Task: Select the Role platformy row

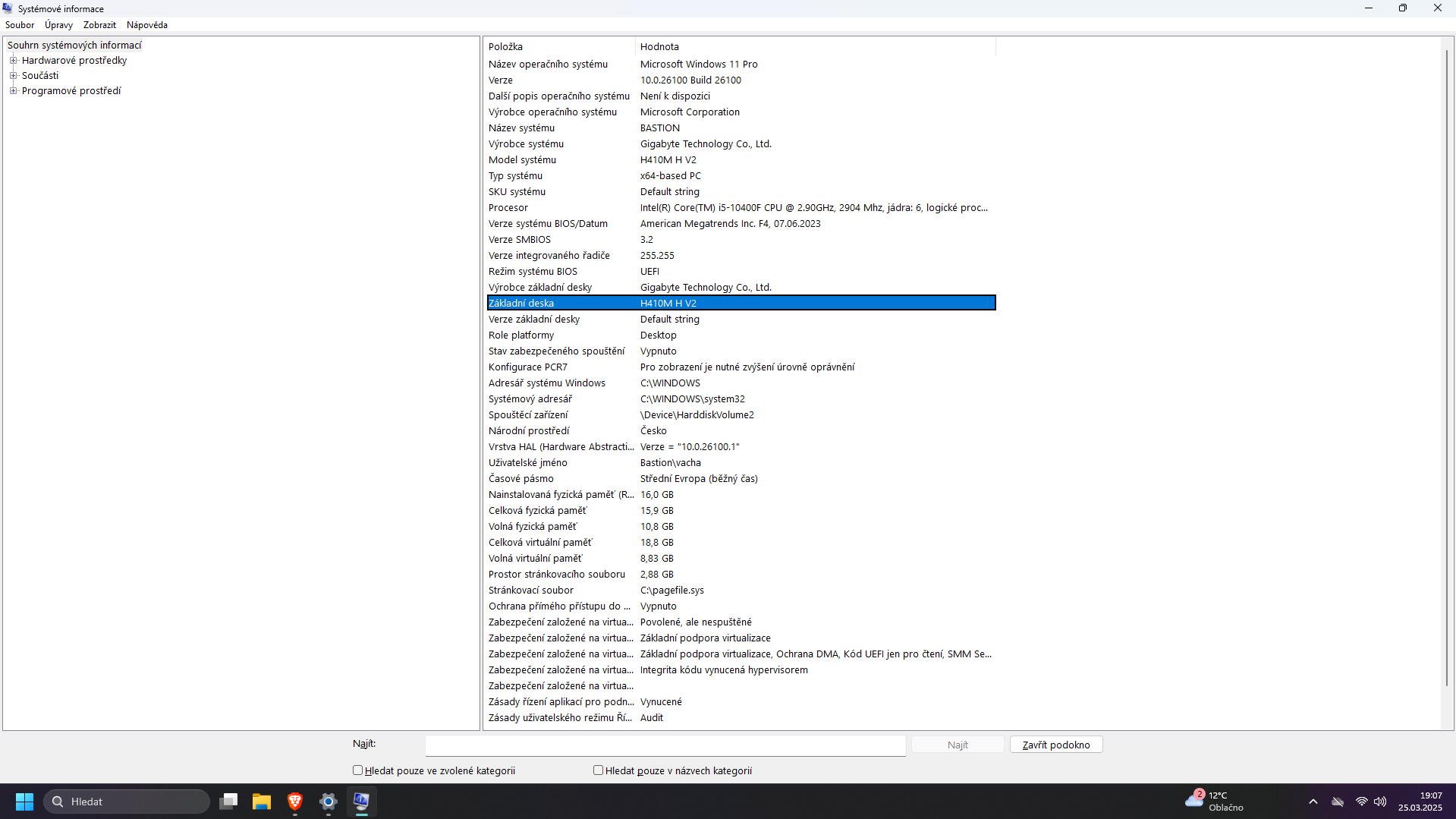Action: click(741, 335)
